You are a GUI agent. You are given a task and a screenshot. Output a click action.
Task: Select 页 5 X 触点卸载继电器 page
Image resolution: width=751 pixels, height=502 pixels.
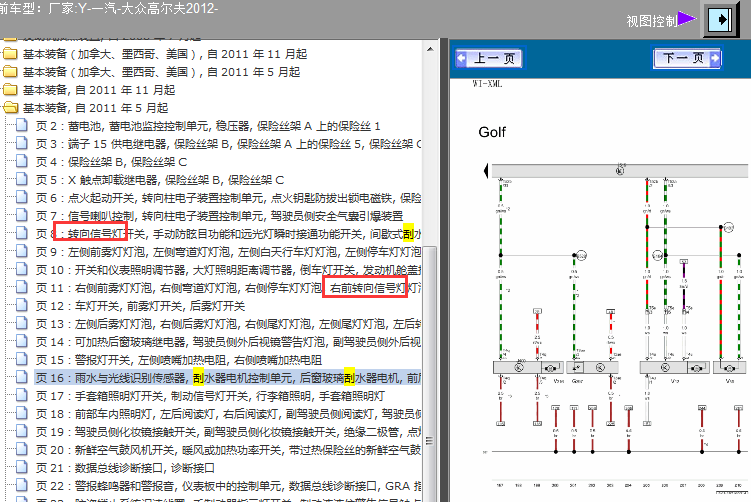160,180
